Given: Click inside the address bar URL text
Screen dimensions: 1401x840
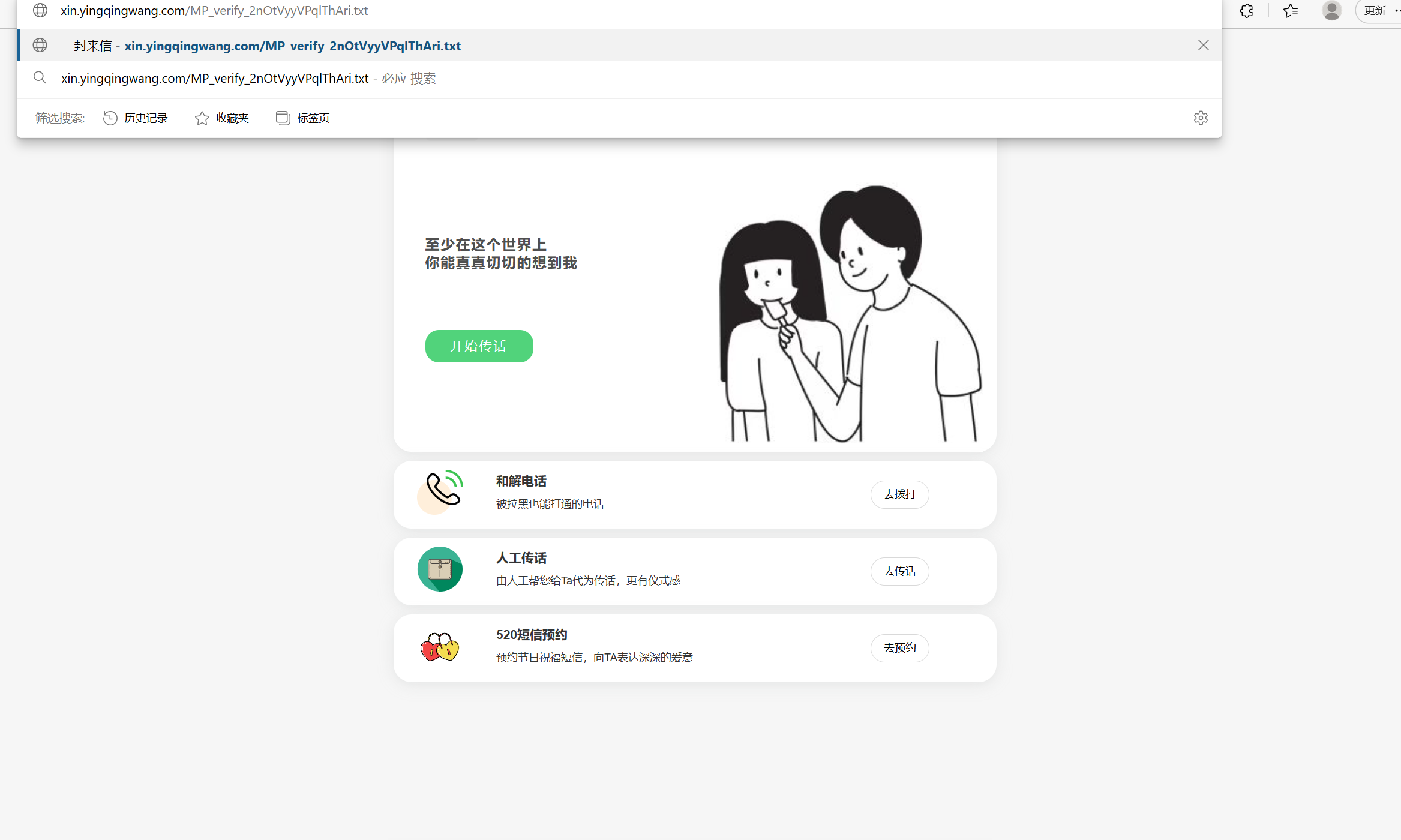Looking at the screenshot, I should click(214, 11).
